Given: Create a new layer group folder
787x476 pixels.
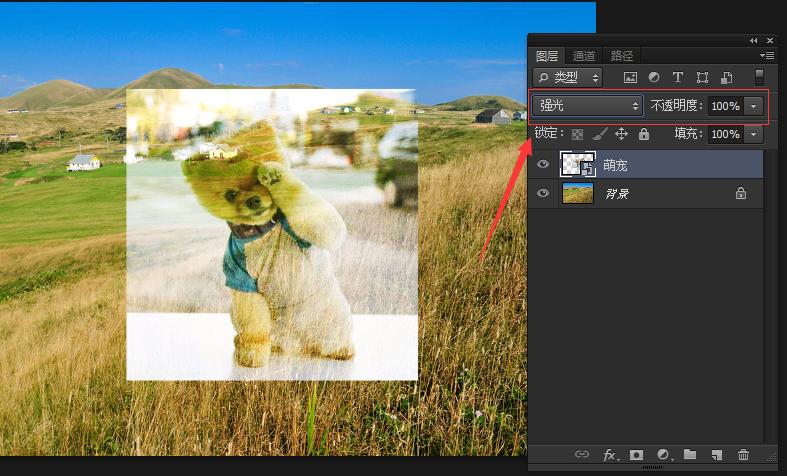Looking at the screenshot, I should tap(690, 455).
